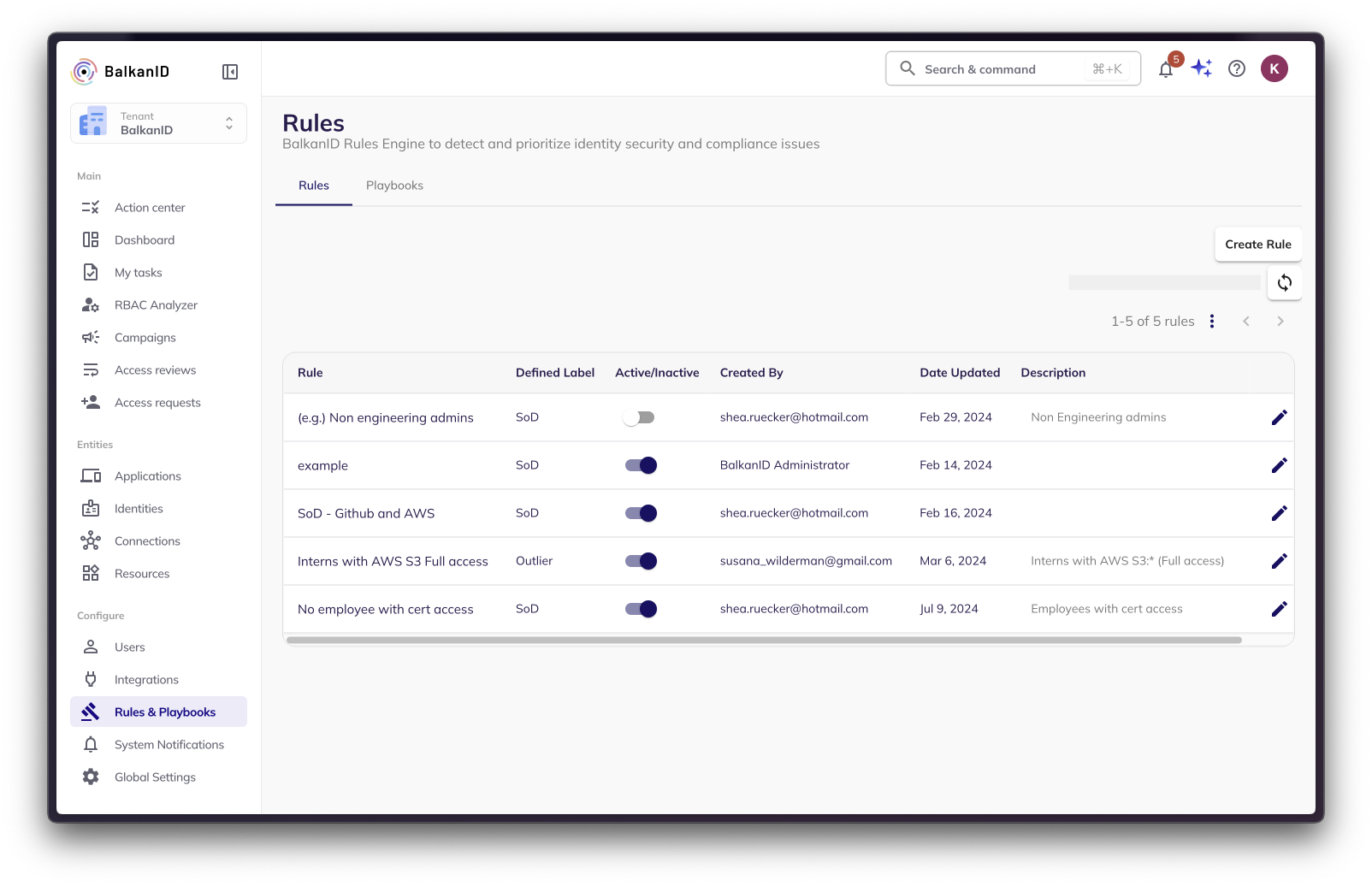Edit the Interns with AWS S3 rule
This screenshot has height=886, width=1372.
pos(1279,561)
